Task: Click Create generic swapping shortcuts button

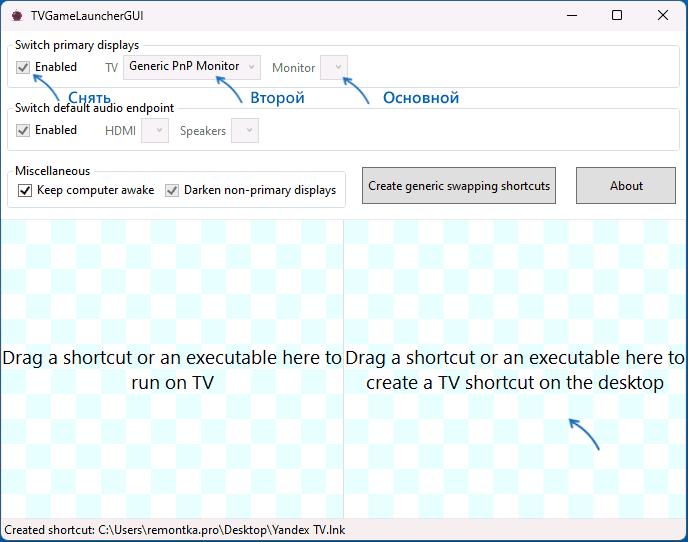Action: tap(459, 186)
